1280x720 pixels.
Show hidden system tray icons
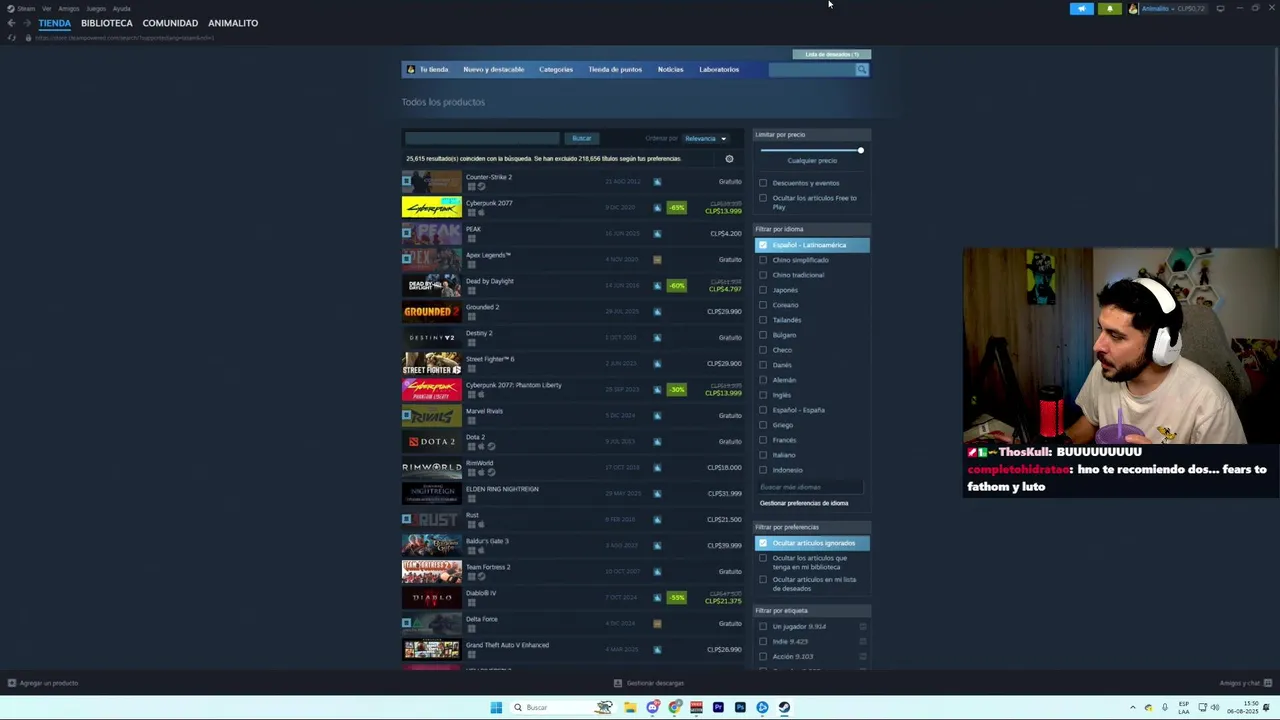pyautogui.click(x=1133, y=707)
